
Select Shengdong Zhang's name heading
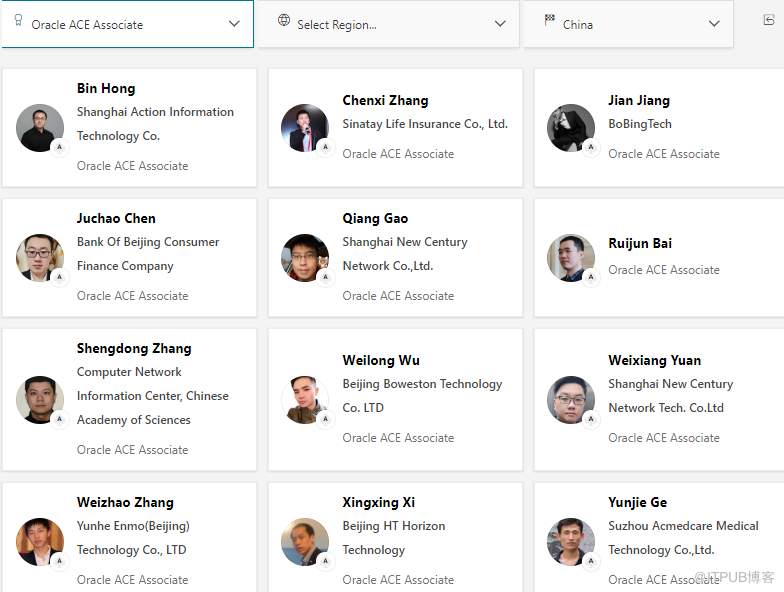134,348
